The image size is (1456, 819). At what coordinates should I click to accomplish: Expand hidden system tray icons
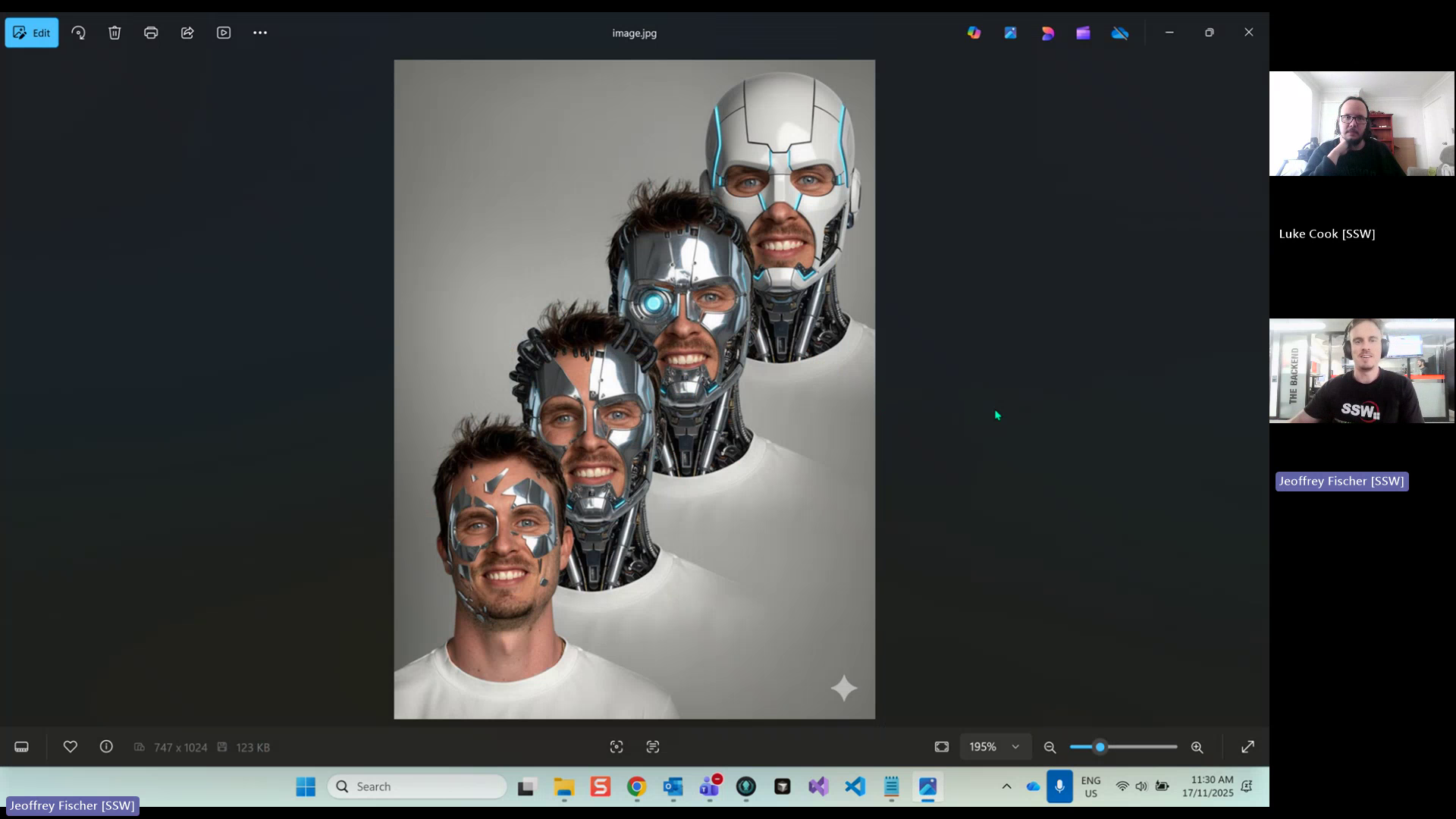1007,786
